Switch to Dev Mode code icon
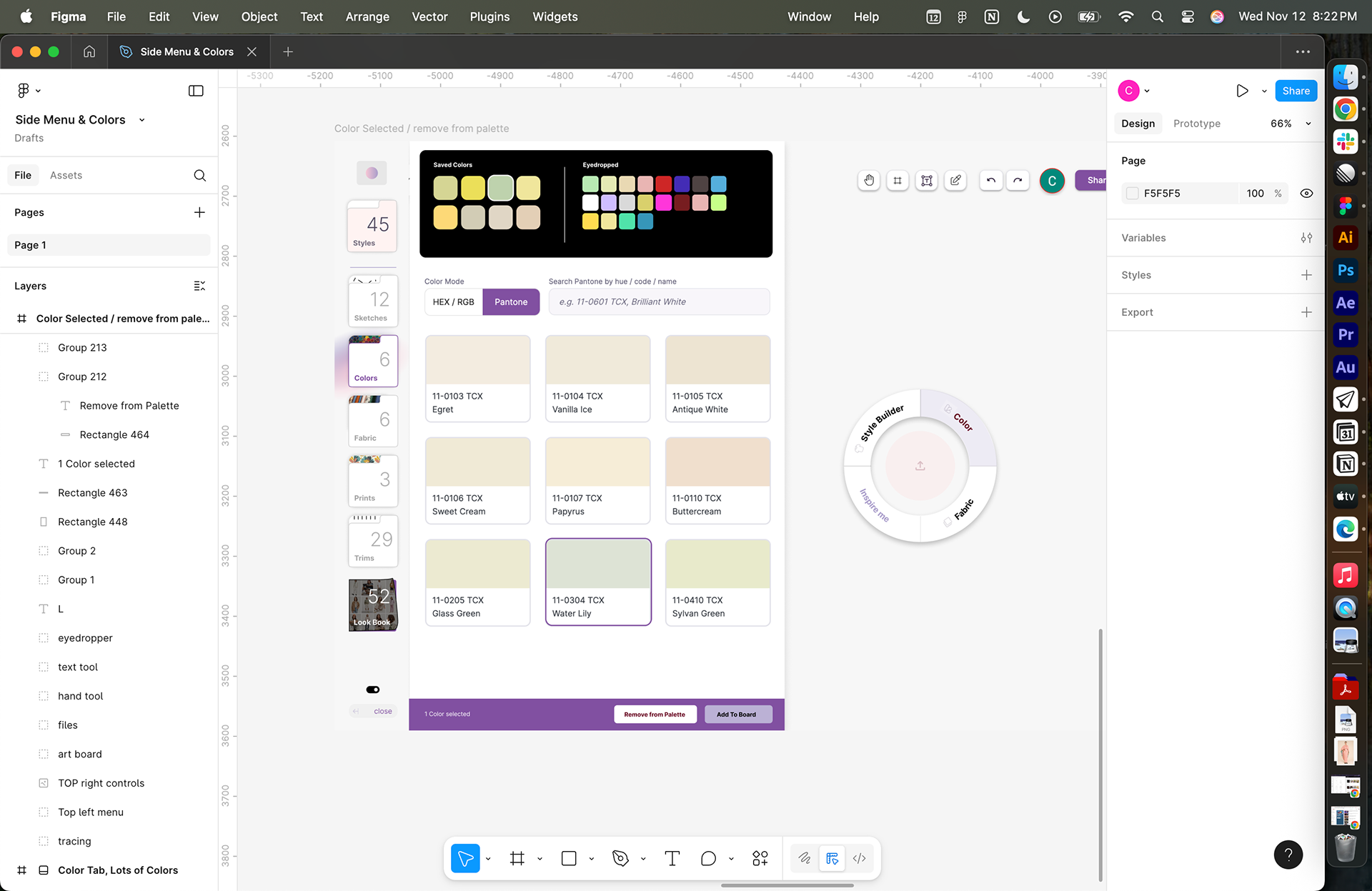The height and width of the screenshot is (891, 1372). pyautogui.click(x=860, y=858)
